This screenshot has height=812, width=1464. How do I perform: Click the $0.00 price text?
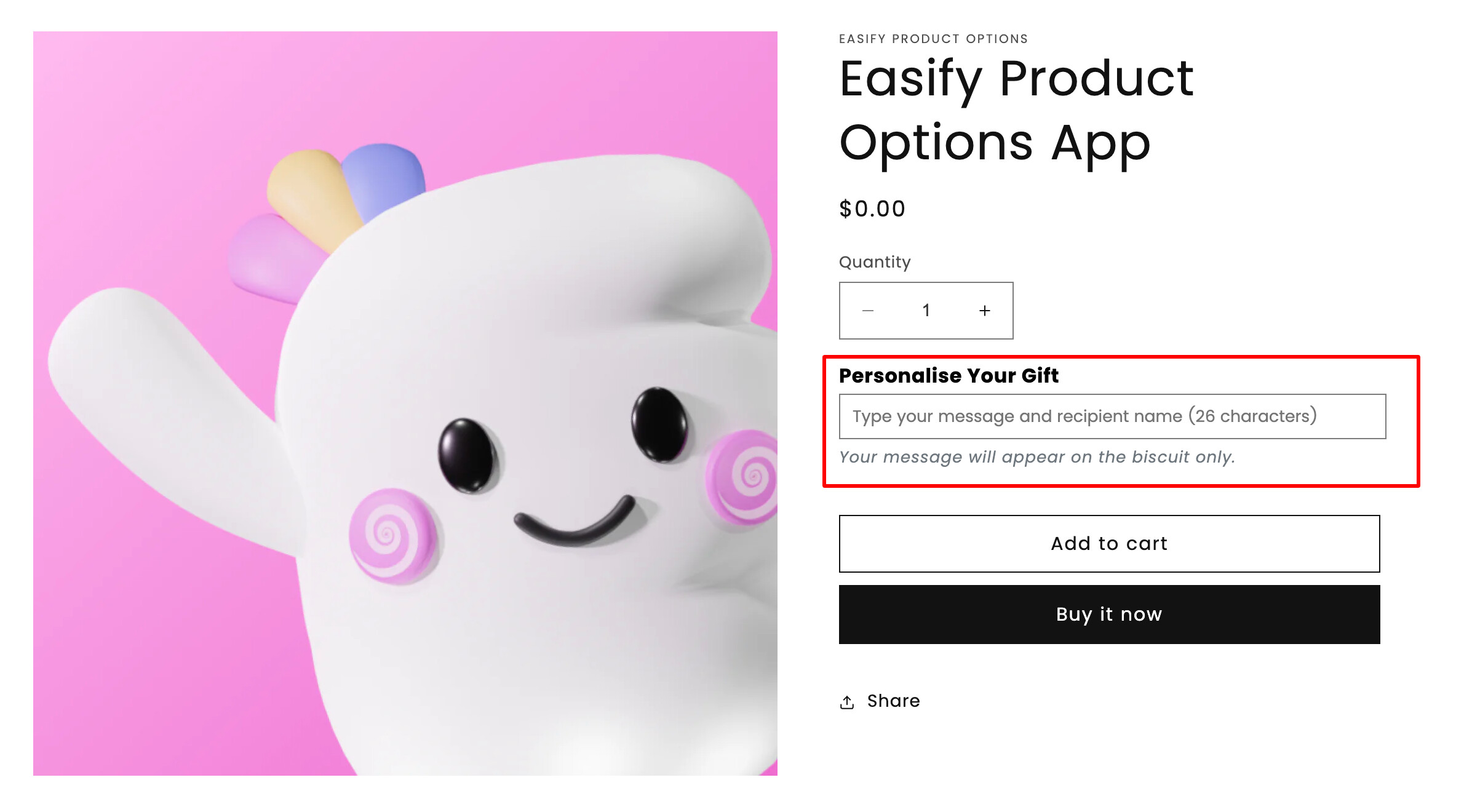coord(872,209)
